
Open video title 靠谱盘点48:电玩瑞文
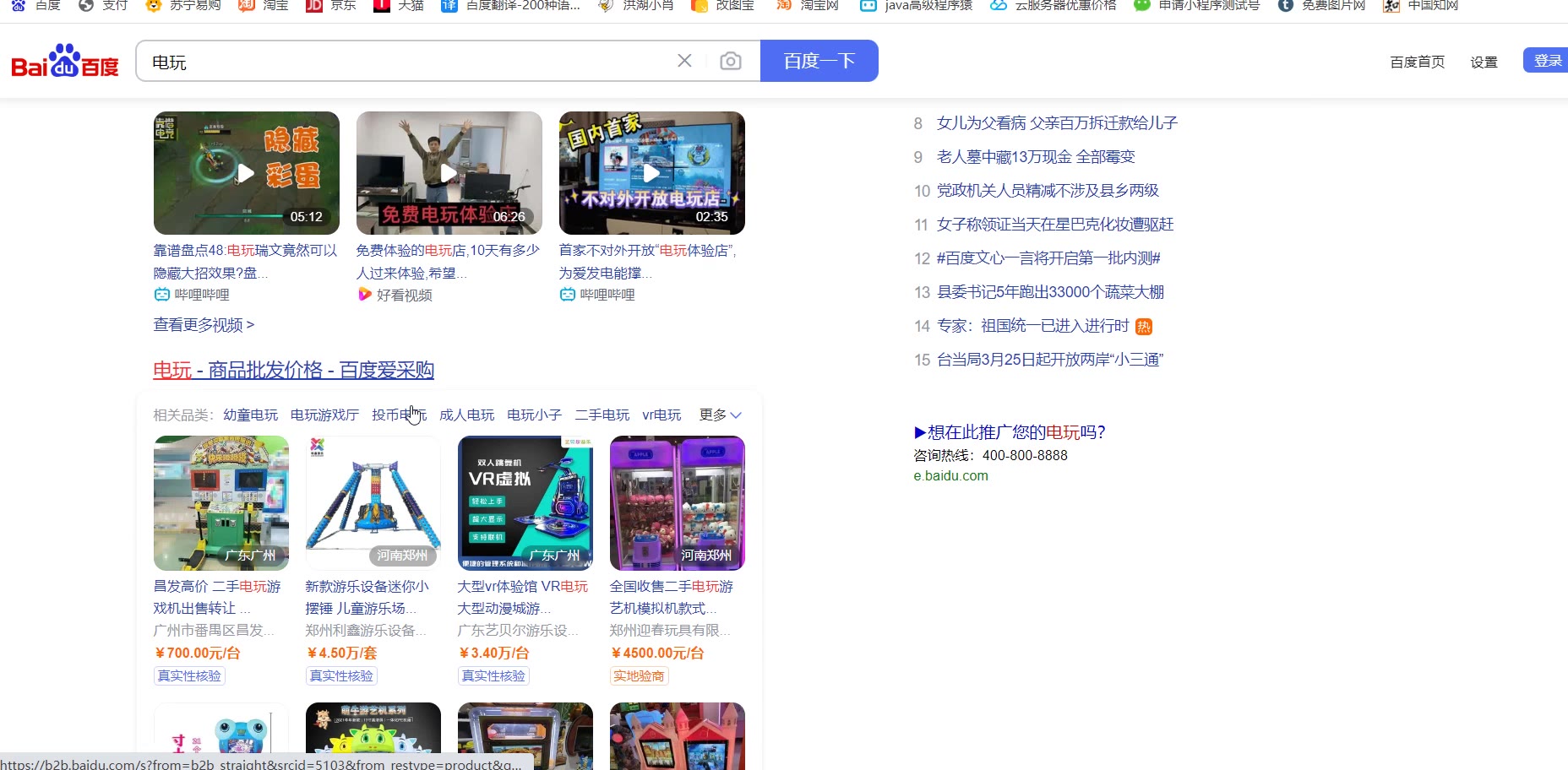point(245,262)
